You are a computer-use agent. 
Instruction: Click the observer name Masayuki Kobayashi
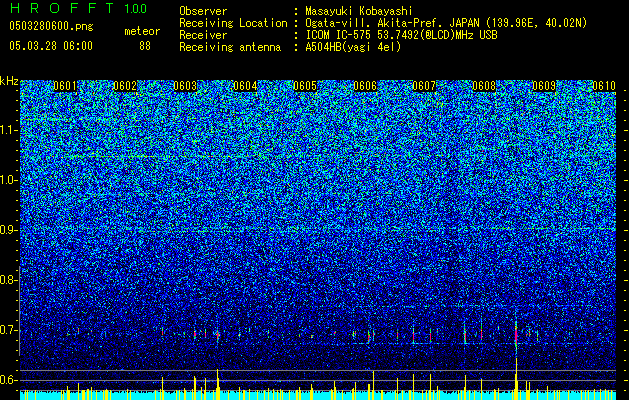(x=359, y=11)
